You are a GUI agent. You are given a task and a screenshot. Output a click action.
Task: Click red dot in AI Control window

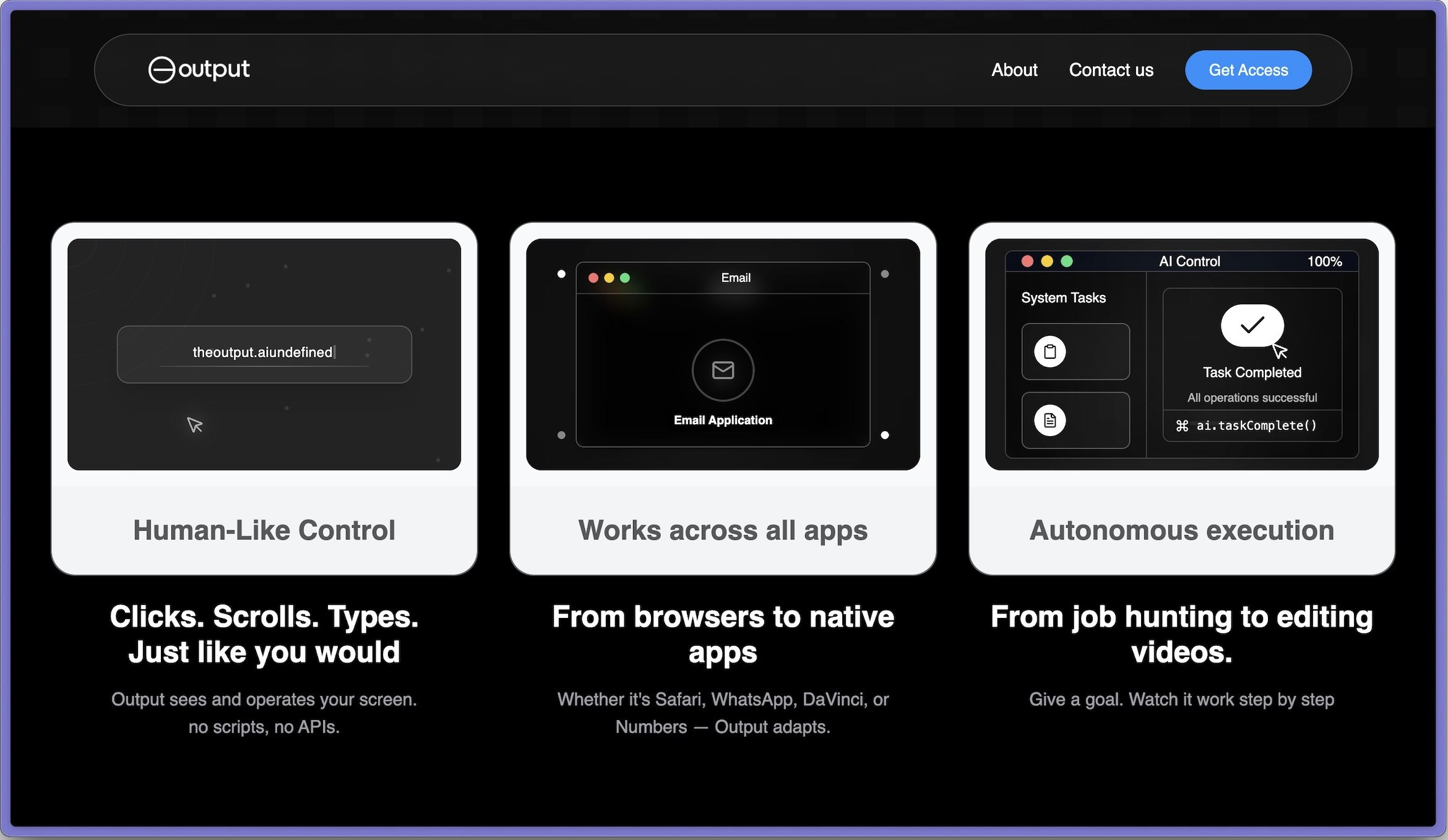(x=1027, y=261)
